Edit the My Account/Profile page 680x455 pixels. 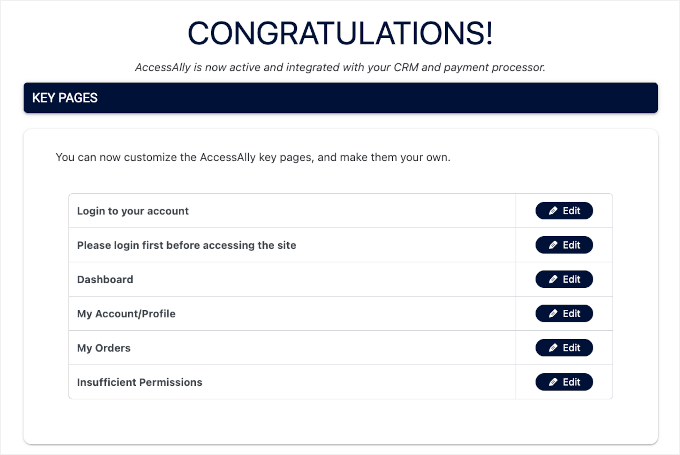click(x=565, y=314)
